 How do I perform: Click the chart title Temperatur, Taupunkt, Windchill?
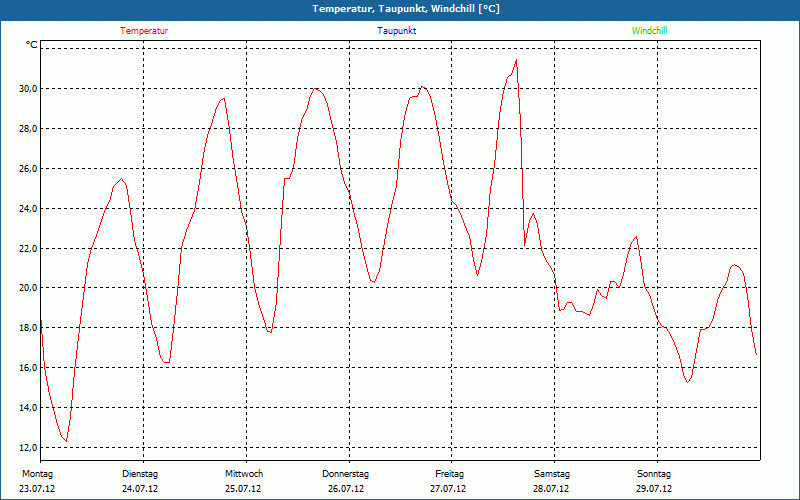point(406,9)
